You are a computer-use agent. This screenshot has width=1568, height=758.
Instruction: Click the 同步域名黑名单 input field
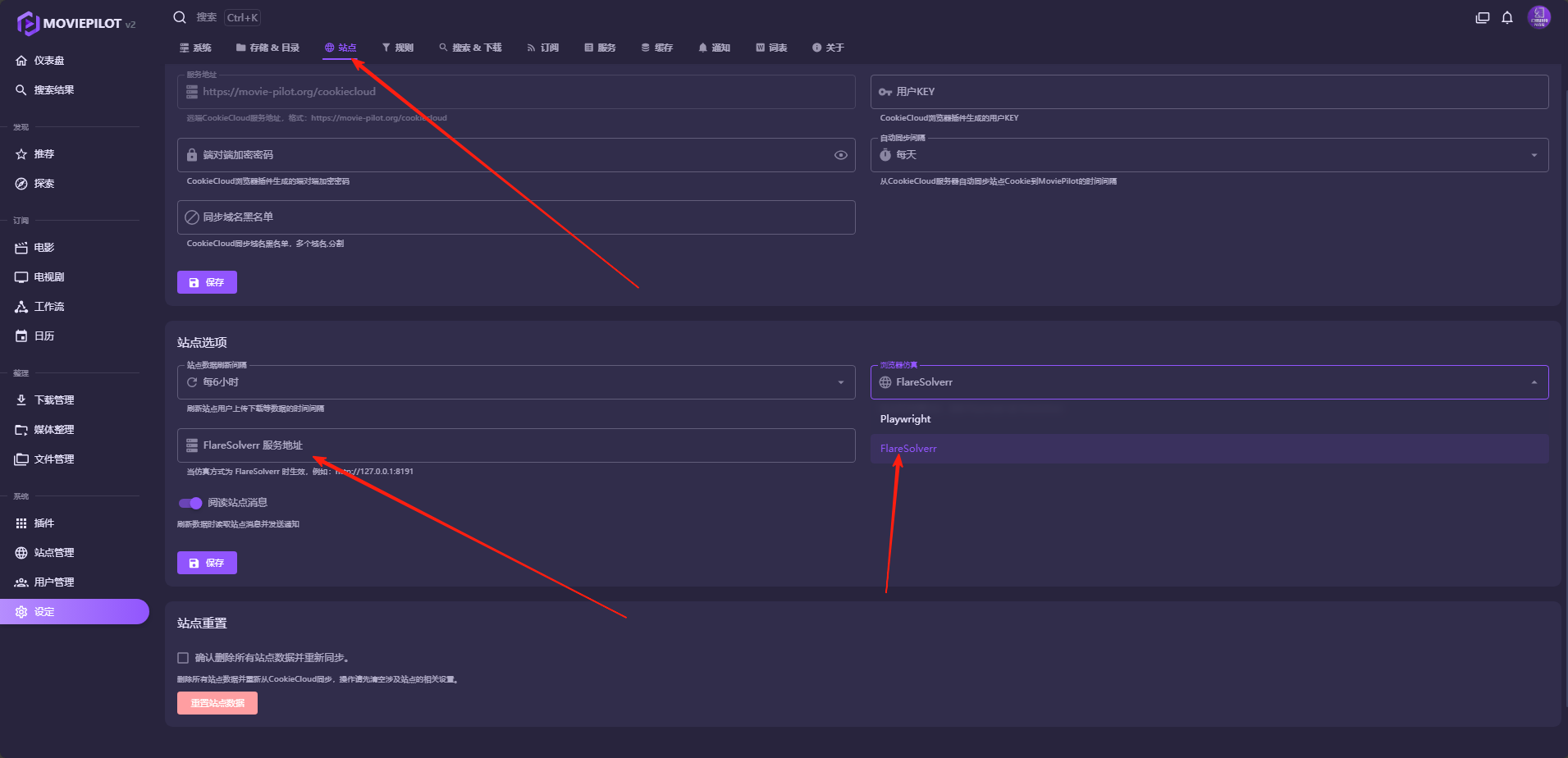(x=516, y=217)
